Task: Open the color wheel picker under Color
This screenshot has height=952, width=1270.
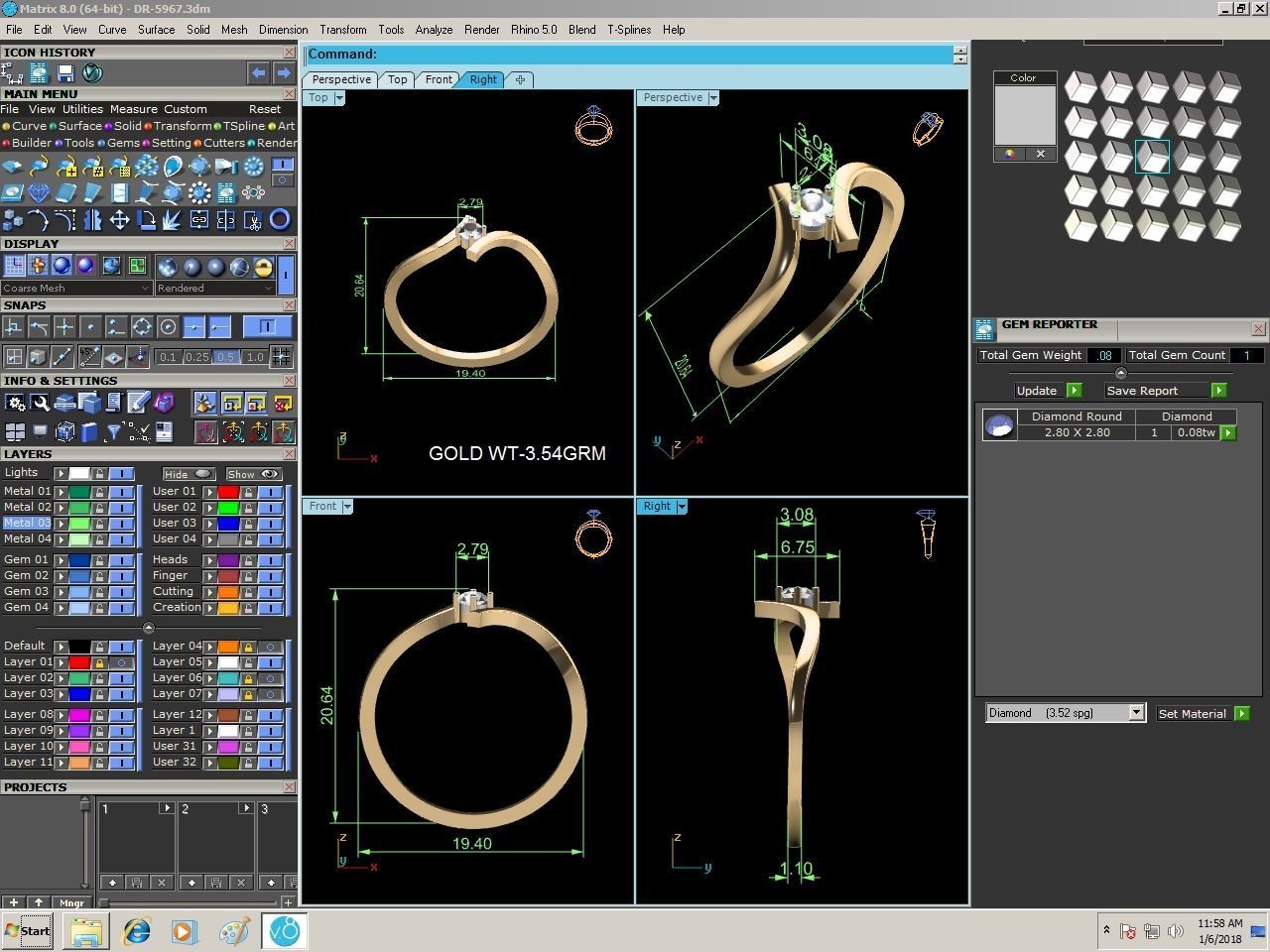Action: coord(1009,154)
